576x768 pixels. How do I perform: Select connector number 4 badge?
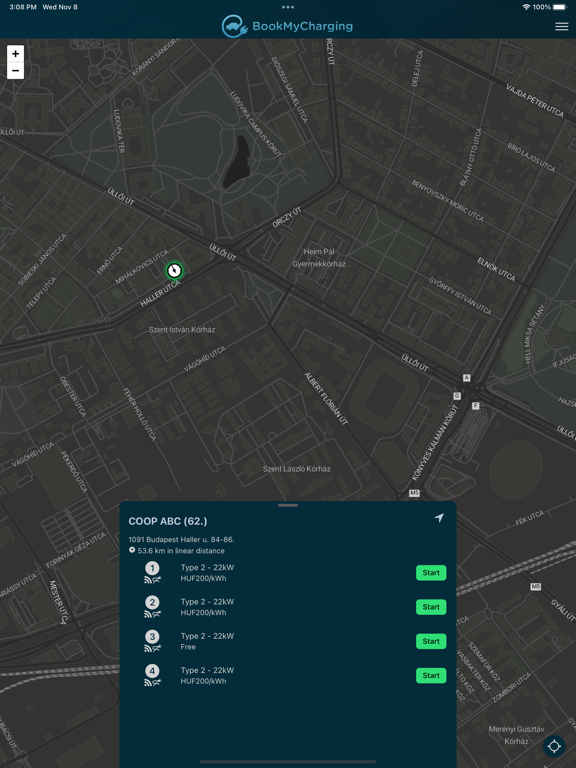click(152, 671)
